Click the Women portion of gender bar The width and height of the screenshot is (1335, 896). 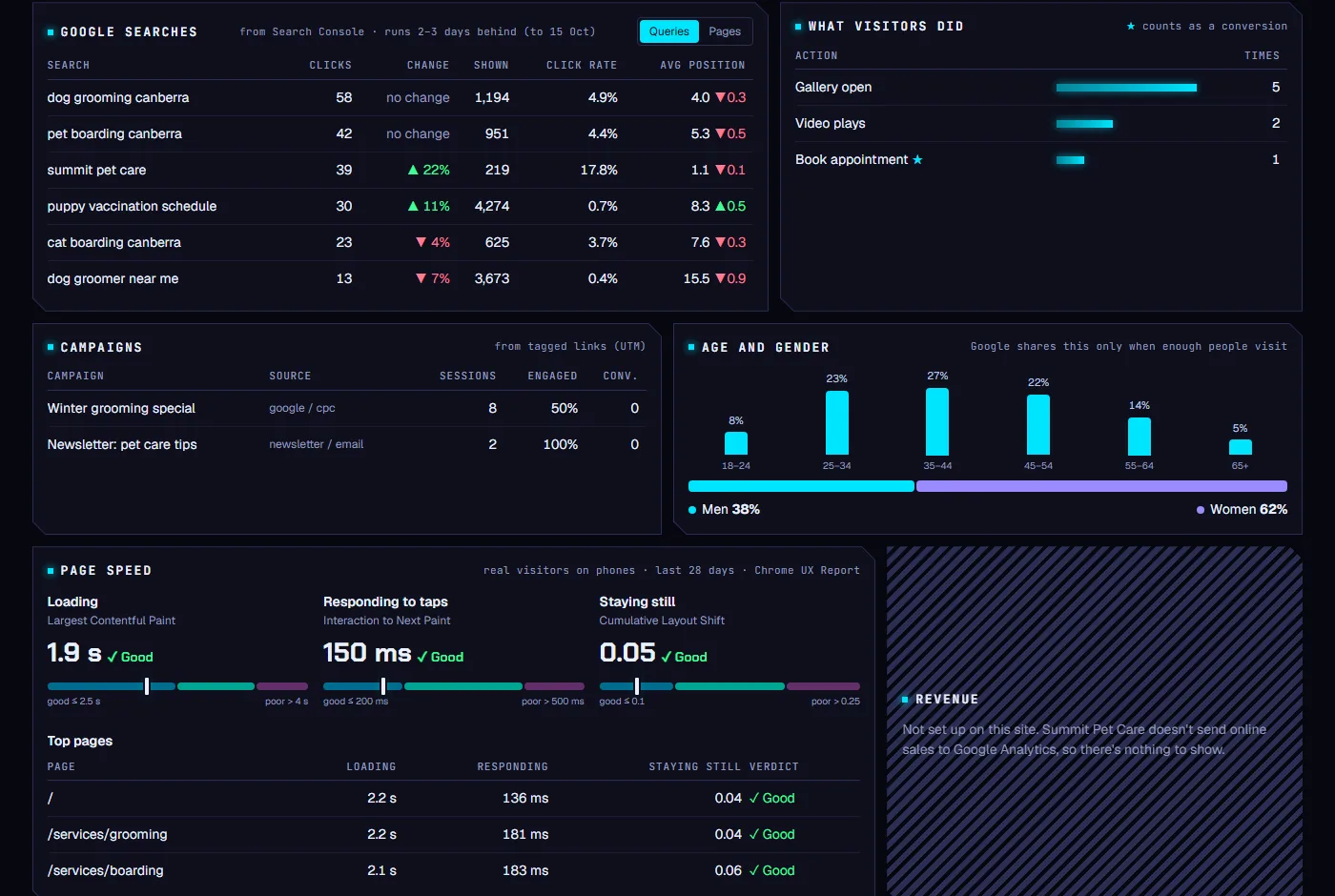(1101, 486)
